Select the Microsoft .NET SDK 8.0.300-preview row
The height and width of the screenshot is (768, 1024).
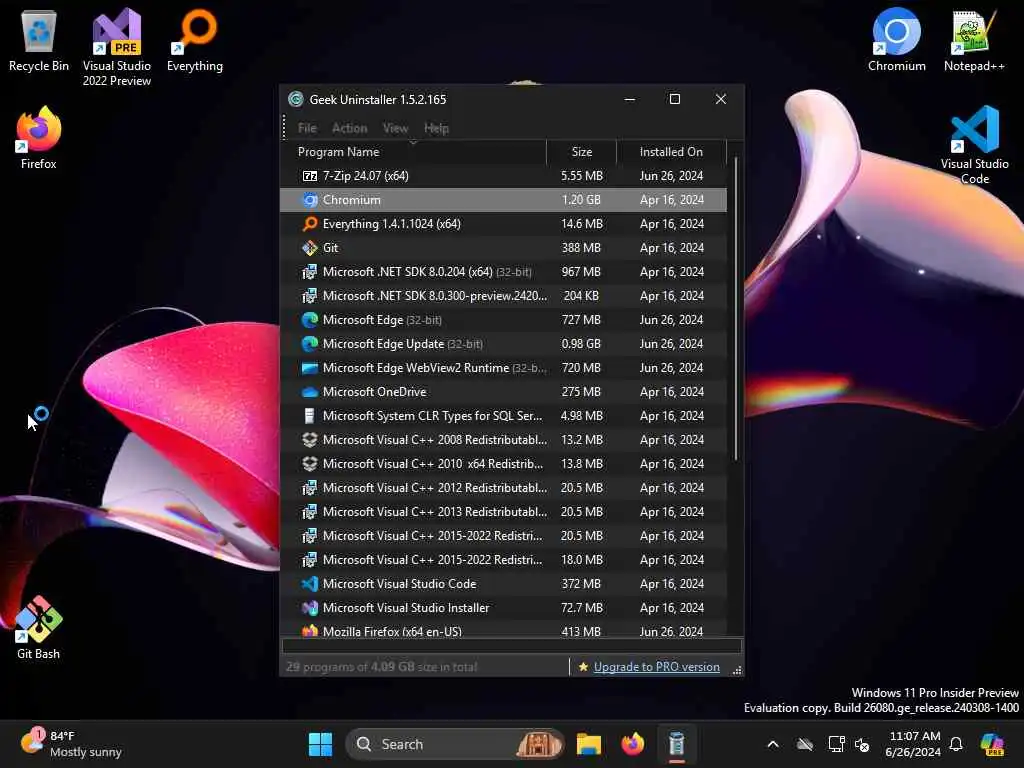pos(504,296)
